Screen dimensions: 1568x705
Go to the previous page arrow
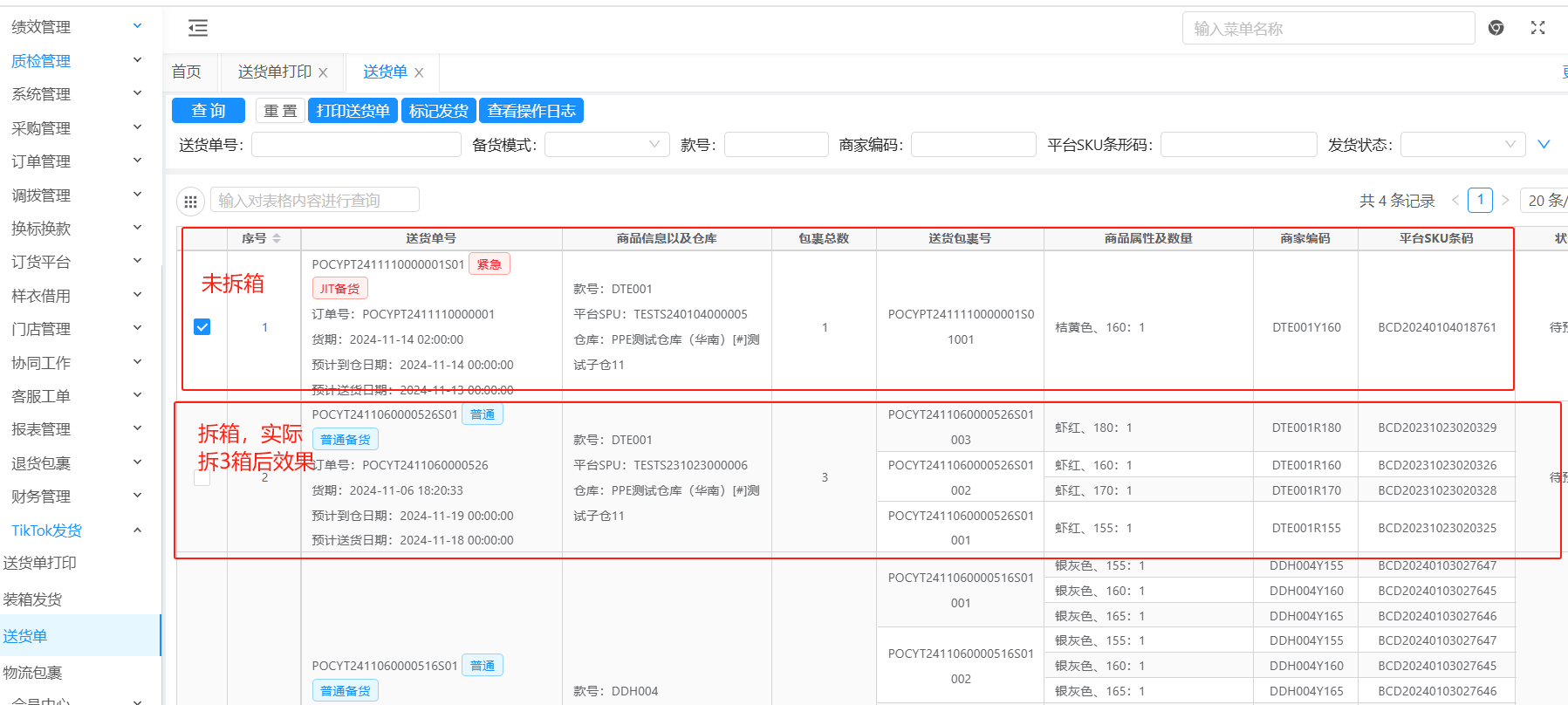click(x=1455, y=201)
